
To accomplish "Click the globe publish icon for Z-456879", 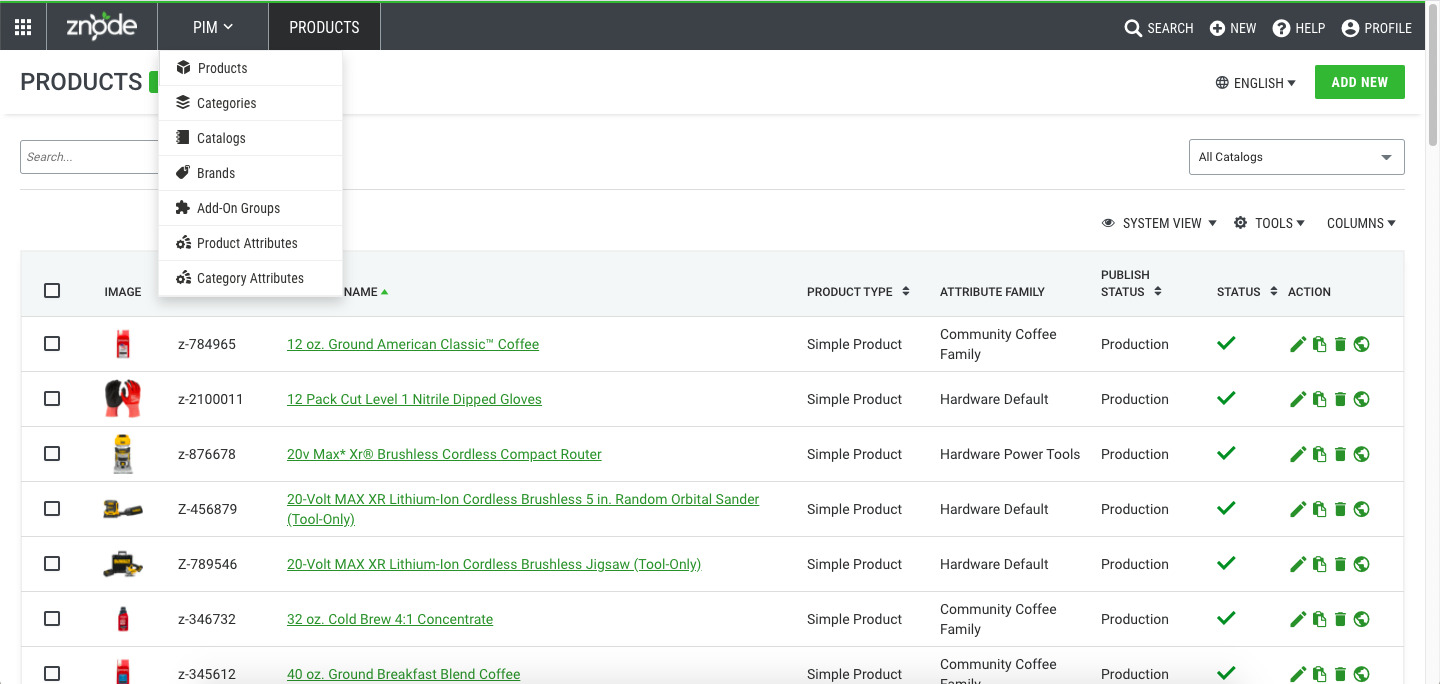I will [1361, 509].
